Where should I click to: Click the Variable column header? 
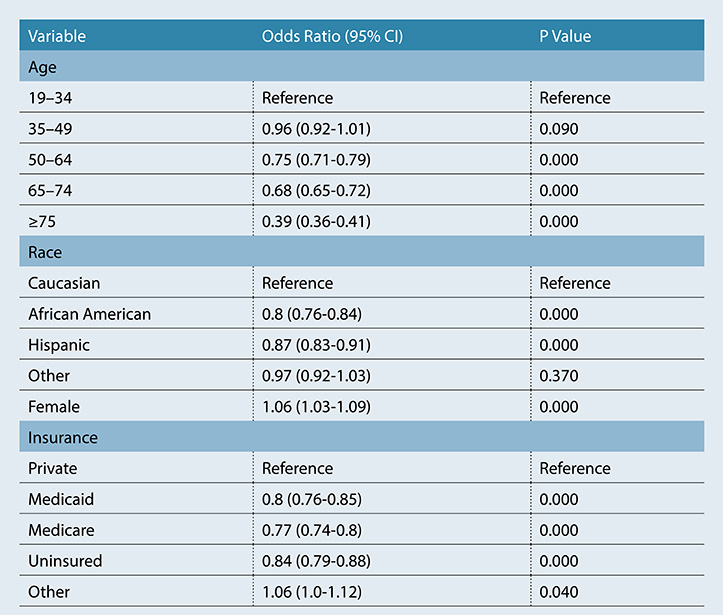pyautogui.click(x=57, y=37)
